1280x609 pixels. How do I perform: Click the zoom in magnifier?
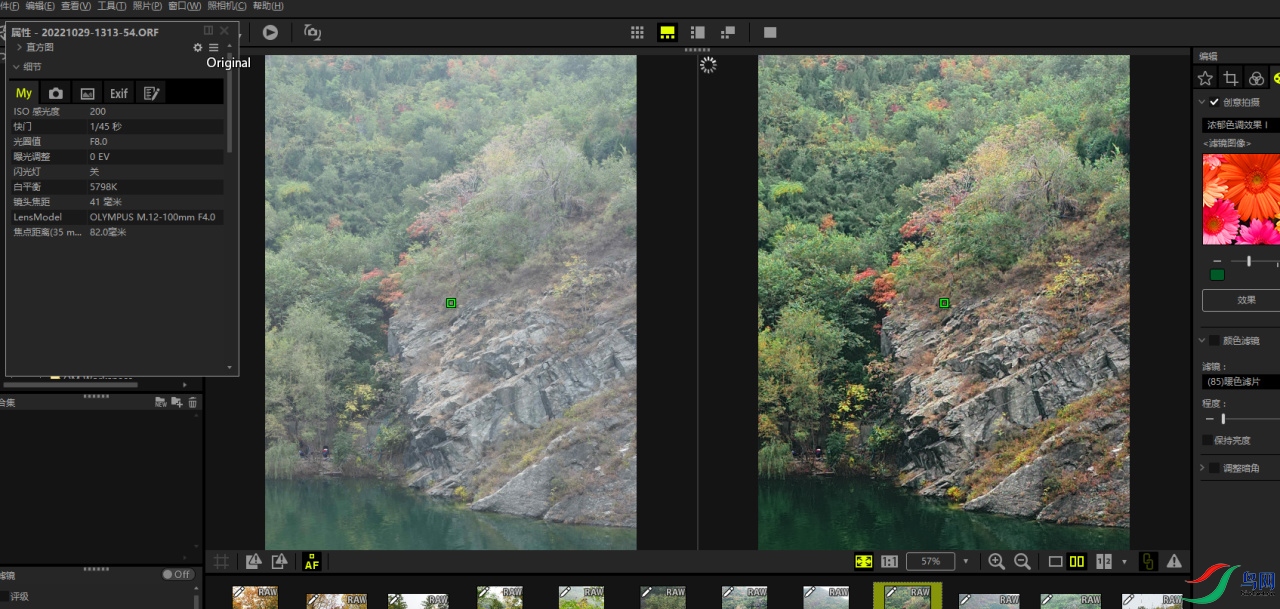point(996,562)
